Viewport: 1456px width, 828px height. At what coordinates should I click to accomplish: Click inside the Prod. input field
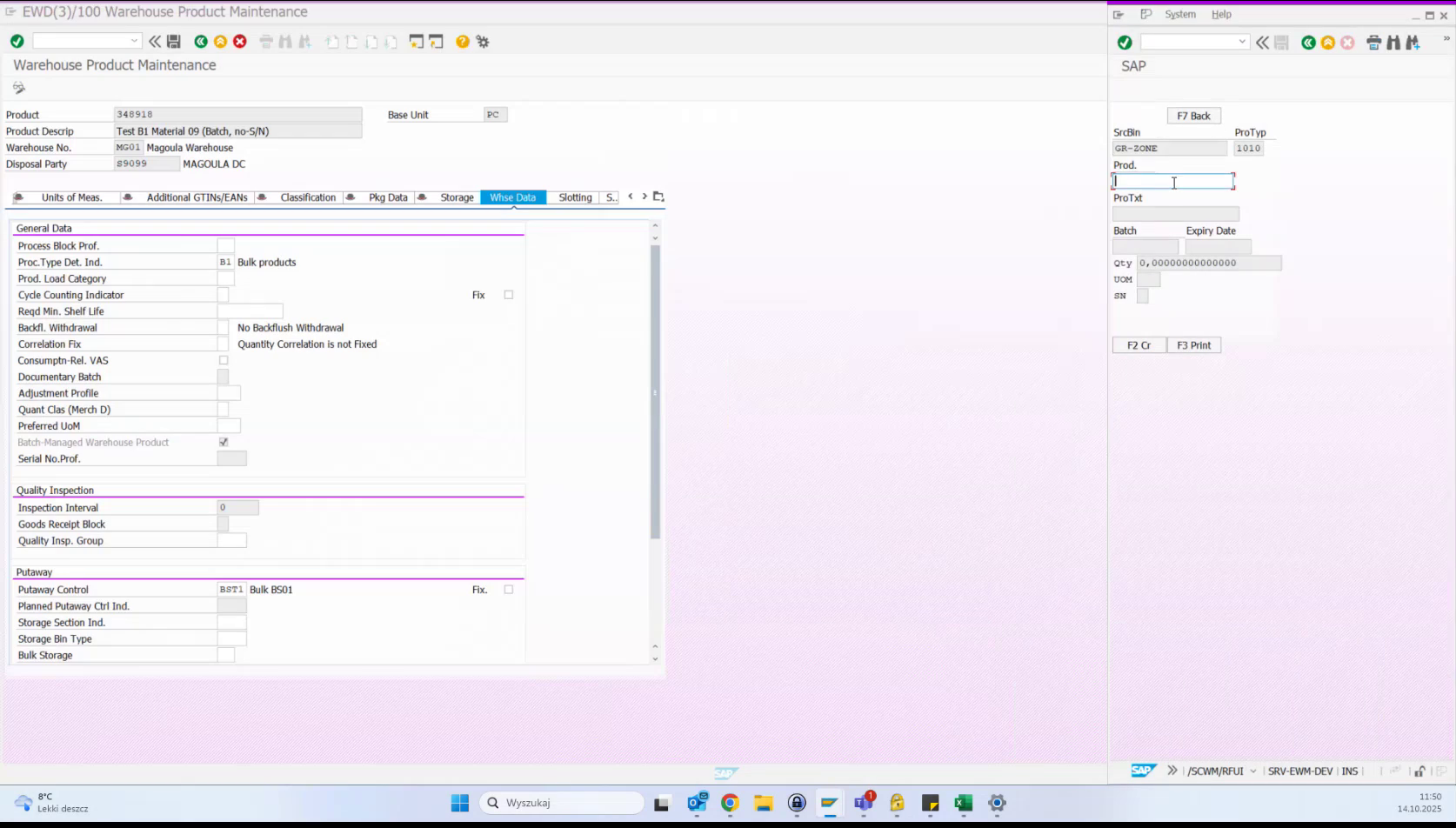1172,180
